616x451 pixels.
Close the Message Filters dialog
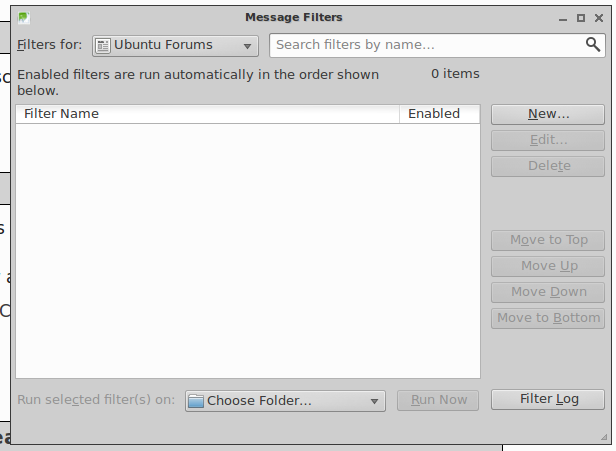[x=599, y=18]
